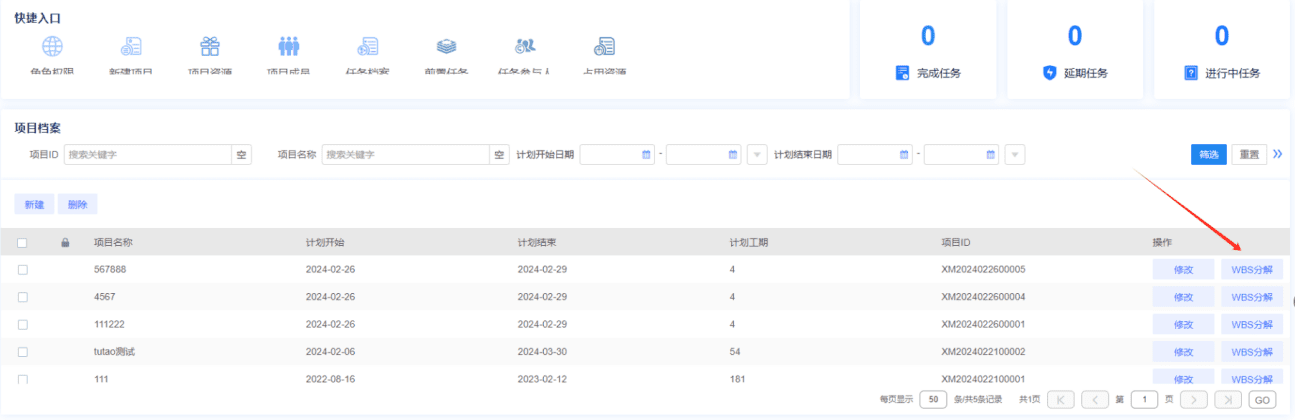Click the 完成任务 card icon
Screen dimensions: 1295x420
tap(902, 73)
